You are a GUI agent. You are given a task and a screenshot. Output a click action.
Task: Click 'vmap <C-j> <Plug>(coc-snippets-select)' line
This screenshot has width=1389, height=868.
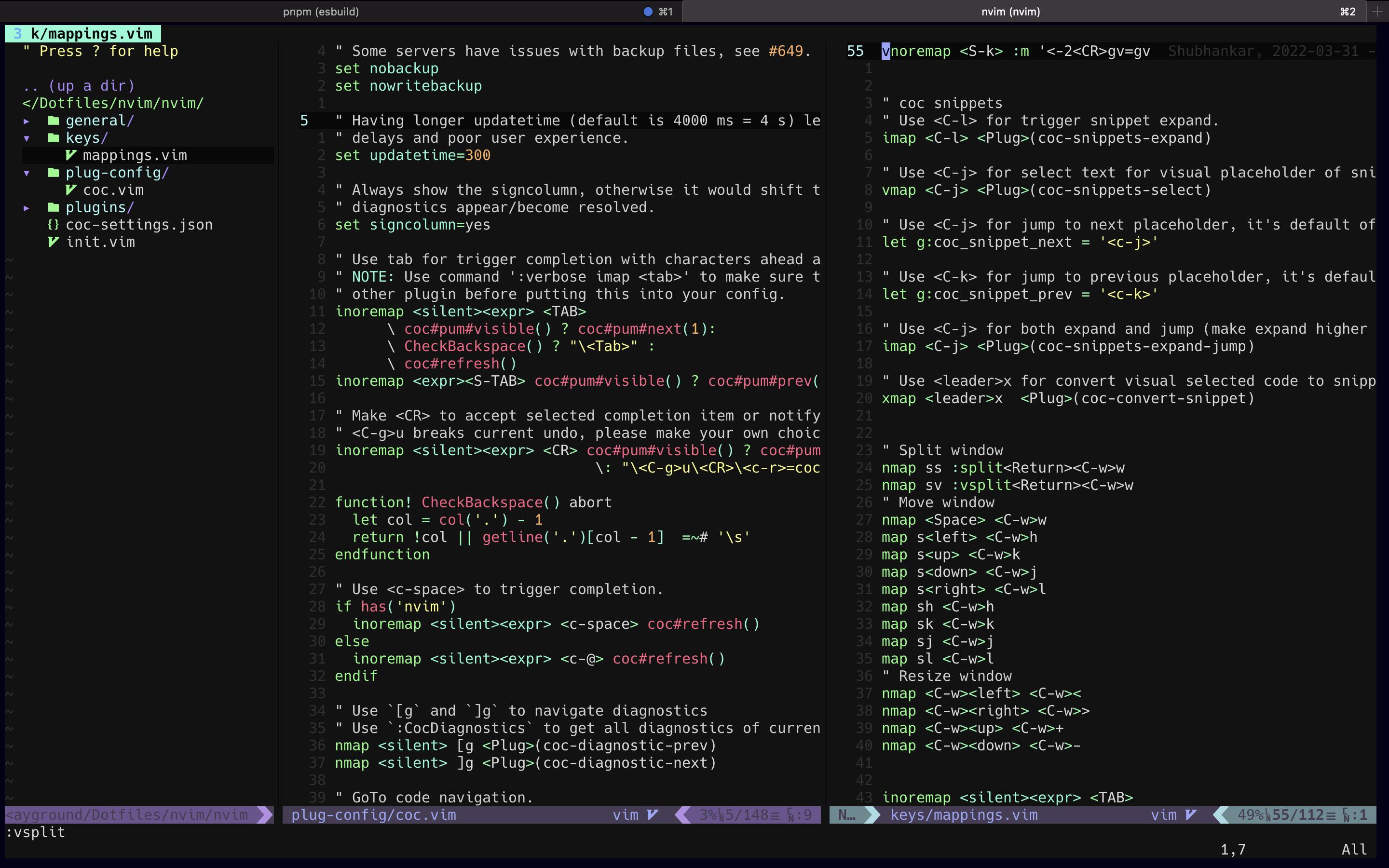tap(1047, 190)
